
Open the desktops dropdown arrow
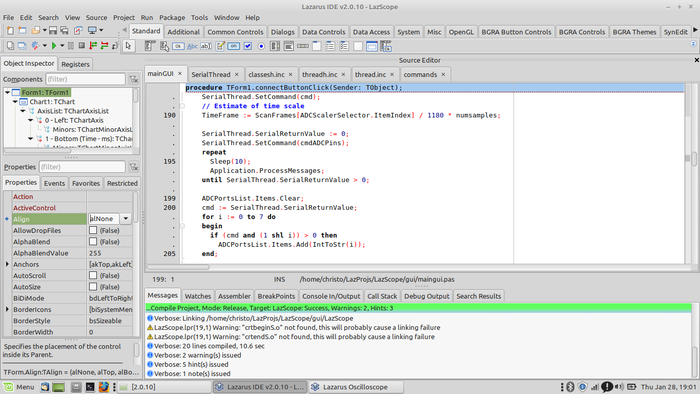[101, 30]
